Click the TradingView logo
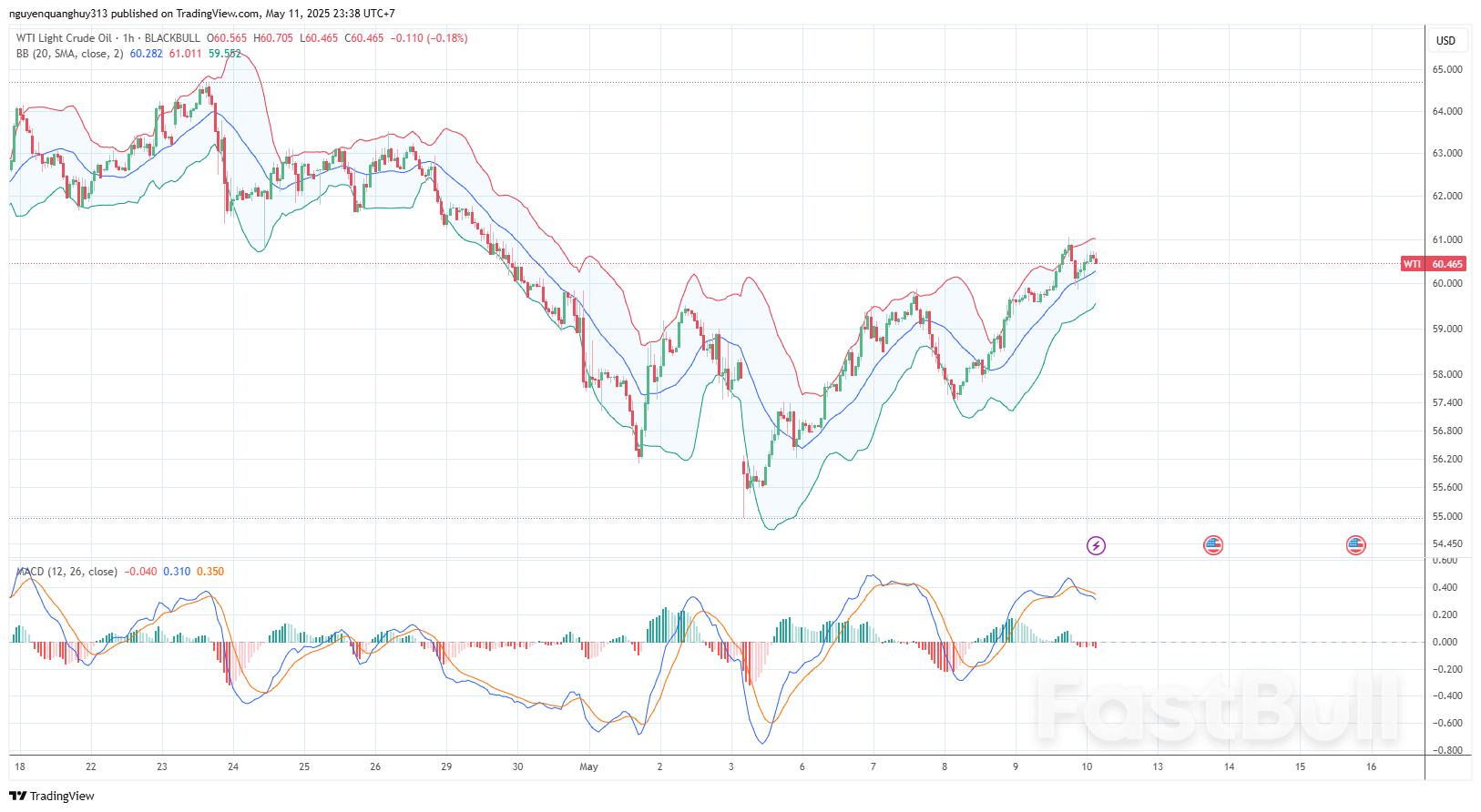 [x=52, y=796]
